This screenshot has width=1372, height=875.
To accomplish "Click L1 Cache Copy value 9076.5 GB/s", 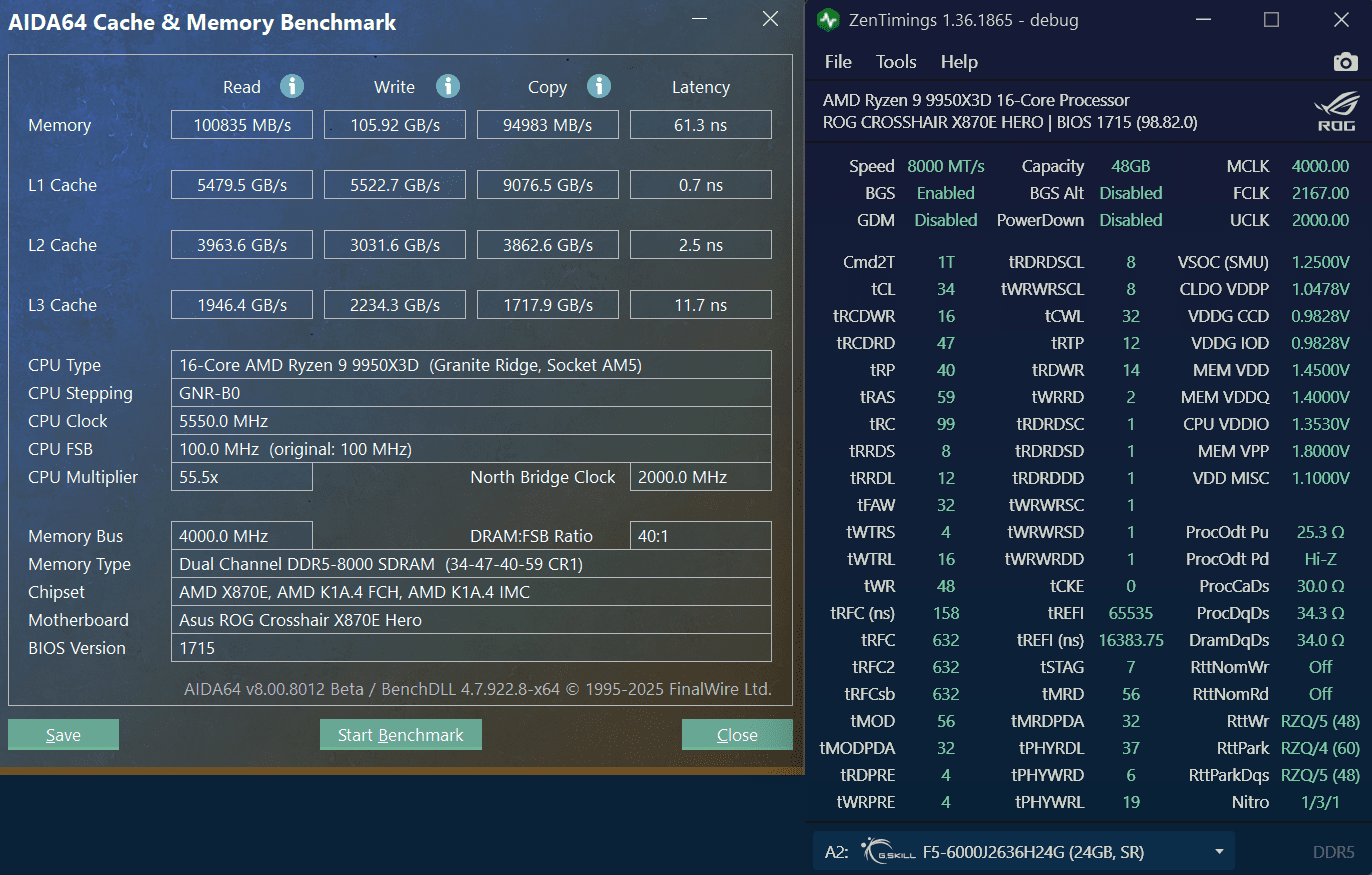I will click(x=547, y=185).
